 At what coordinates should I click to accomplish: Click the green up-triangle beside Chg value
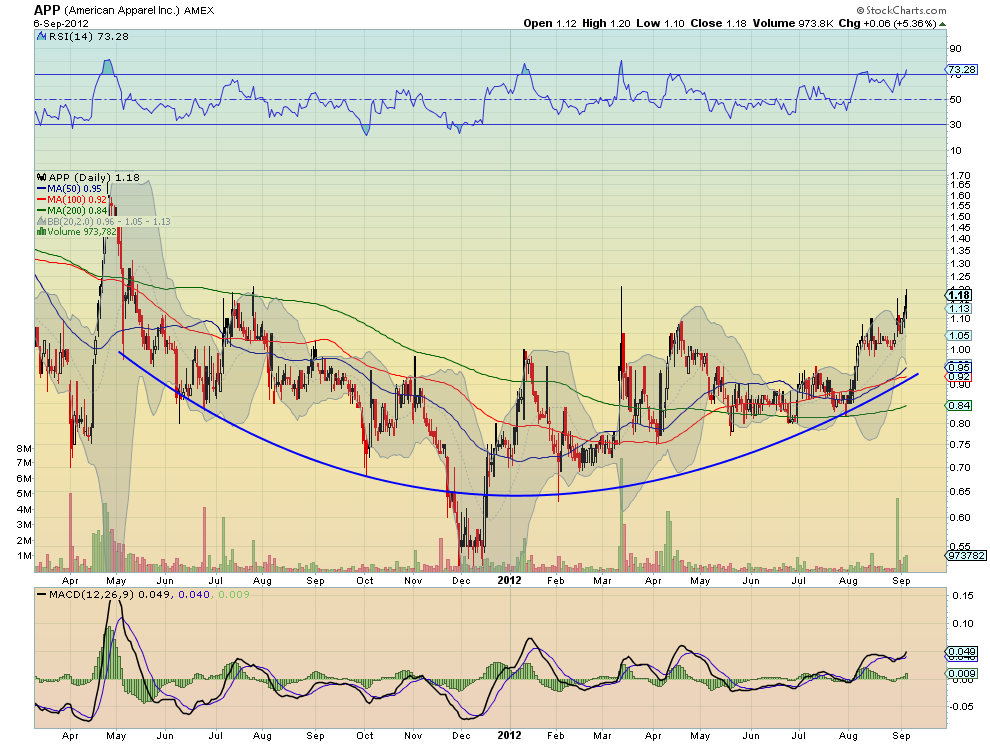(943, 24)
